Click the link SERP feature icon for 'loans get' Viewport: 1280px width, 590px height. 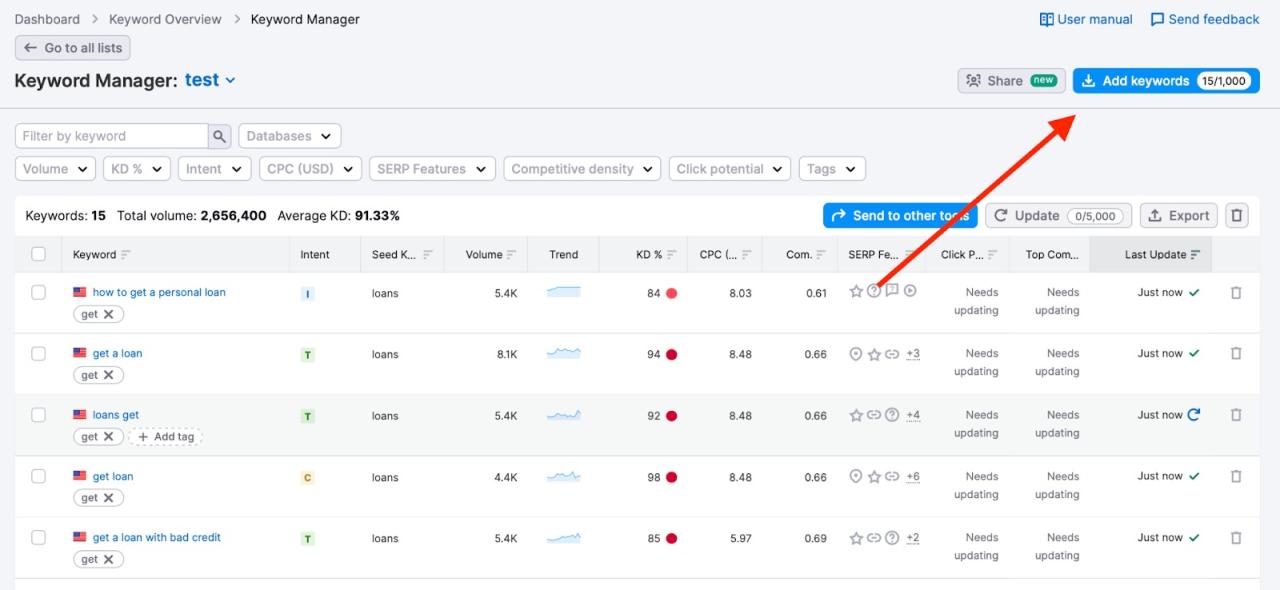coord(874,415)
